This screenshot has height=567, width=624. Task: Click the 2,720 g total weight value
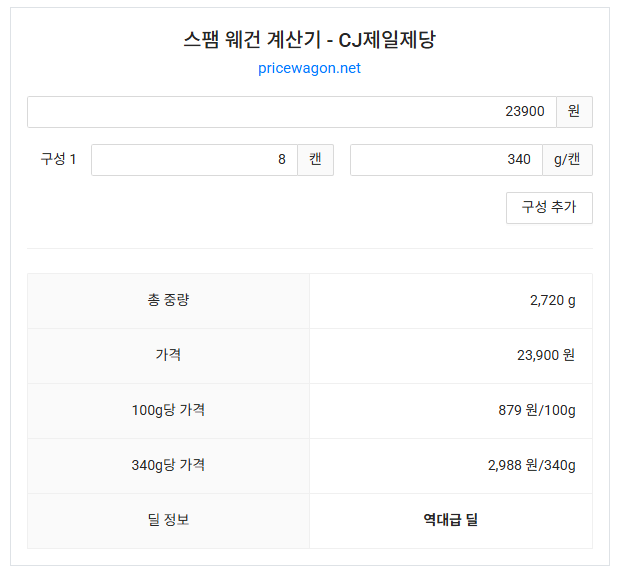pyautogui.click(x=552, y=300)
